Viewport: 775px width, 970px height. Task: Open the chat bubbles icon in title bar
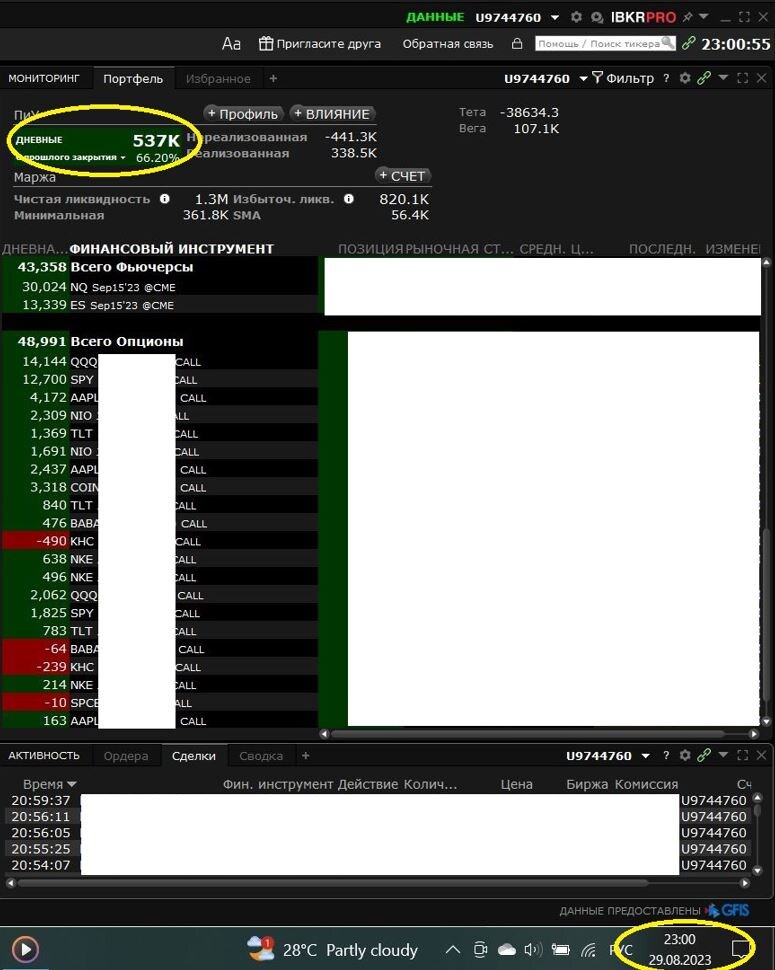point(597,17)
